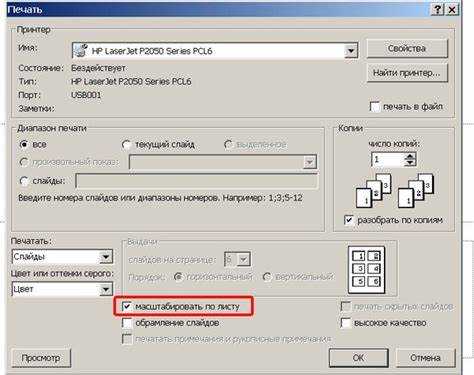The height and width of the screenshot is (375, 474).
Task: Select the слайды range radio button
Action: [x=24, y=181]
